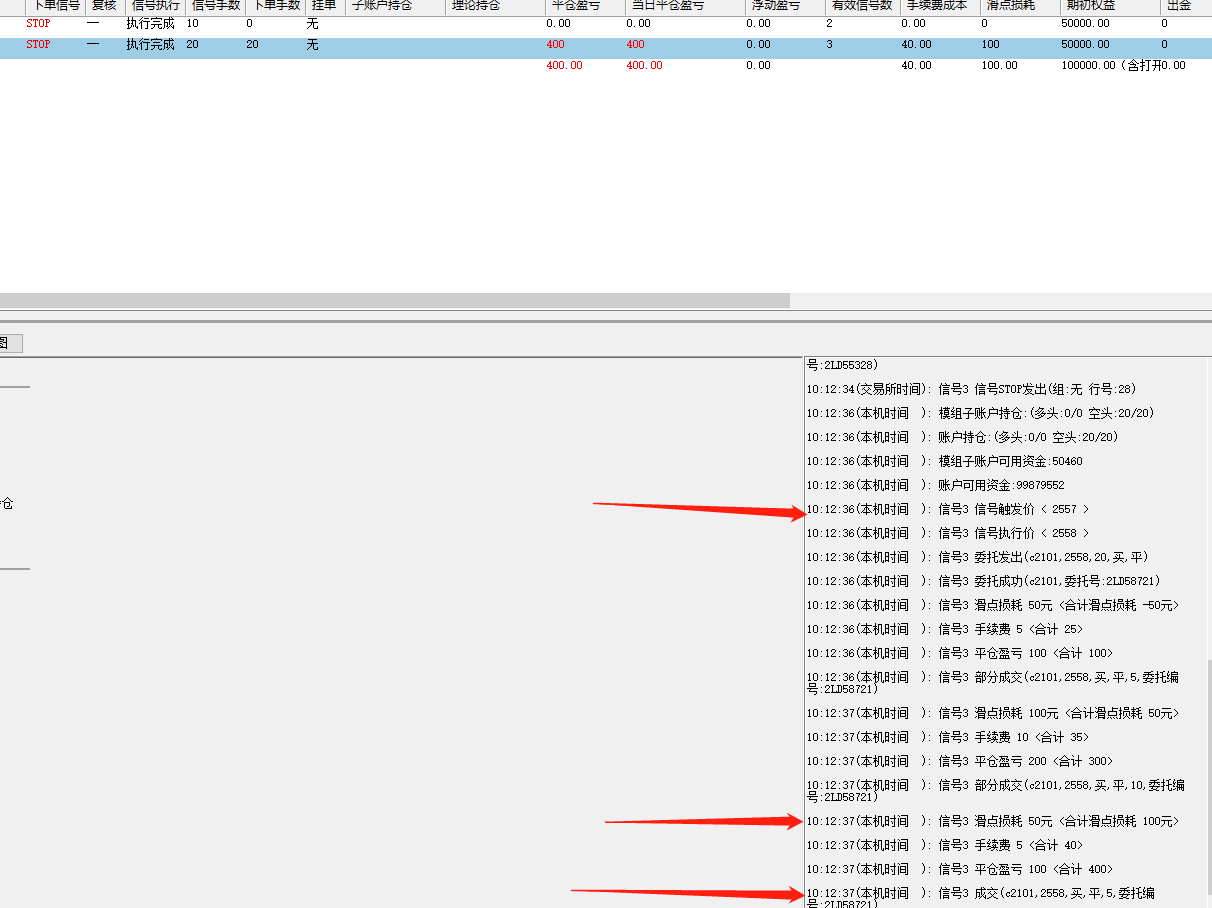Click the 信号执行 column header
The image size is (1212, 908).
click(155, 6)
